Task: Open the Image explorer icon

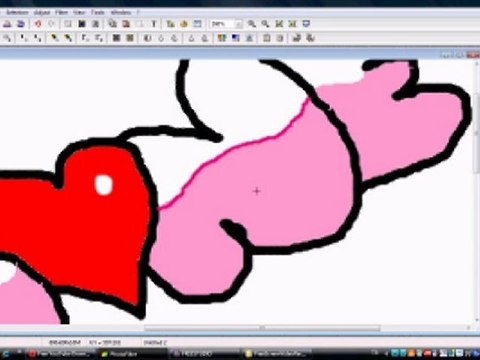Action: pos(184,24)
